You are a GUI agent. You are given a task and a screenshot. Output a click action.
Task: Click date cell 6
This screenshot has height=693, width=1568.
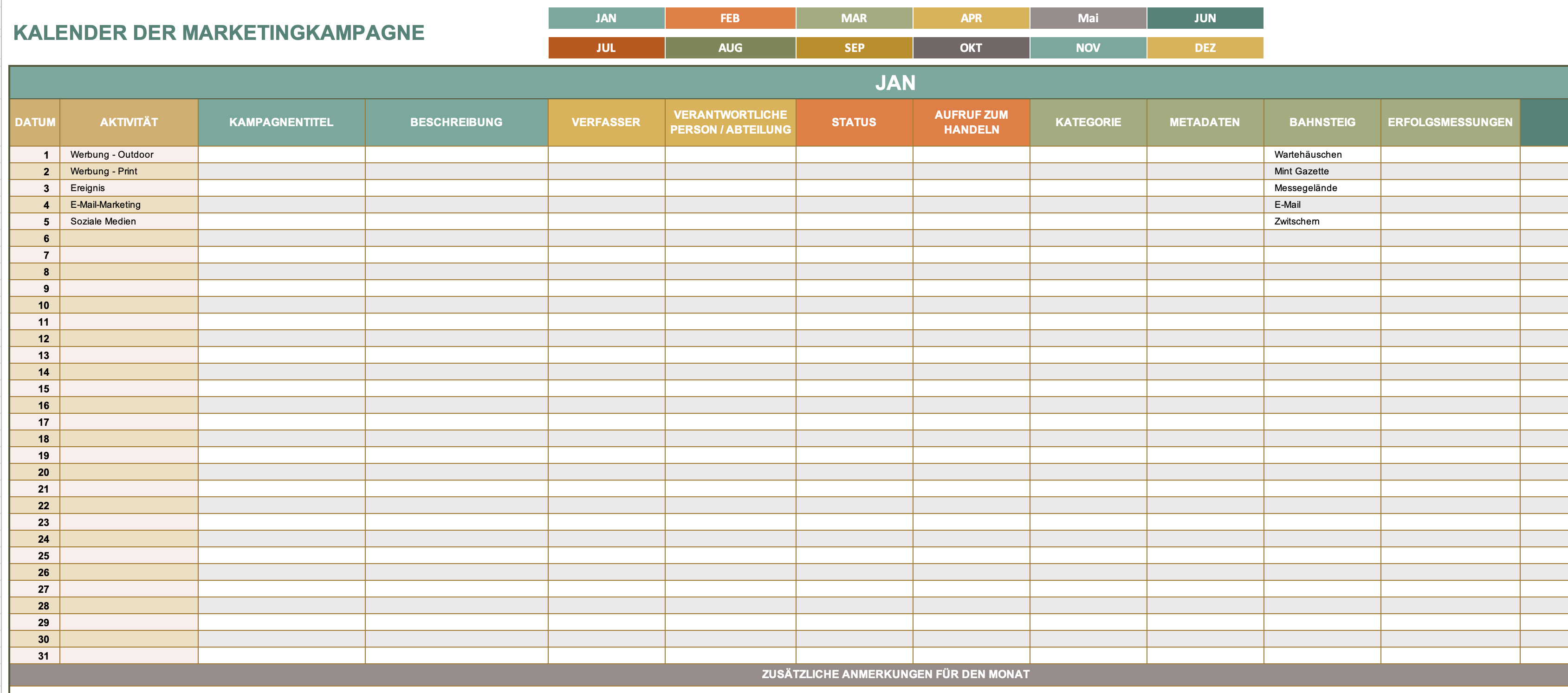pyautogui.click(x=35, y=238)
